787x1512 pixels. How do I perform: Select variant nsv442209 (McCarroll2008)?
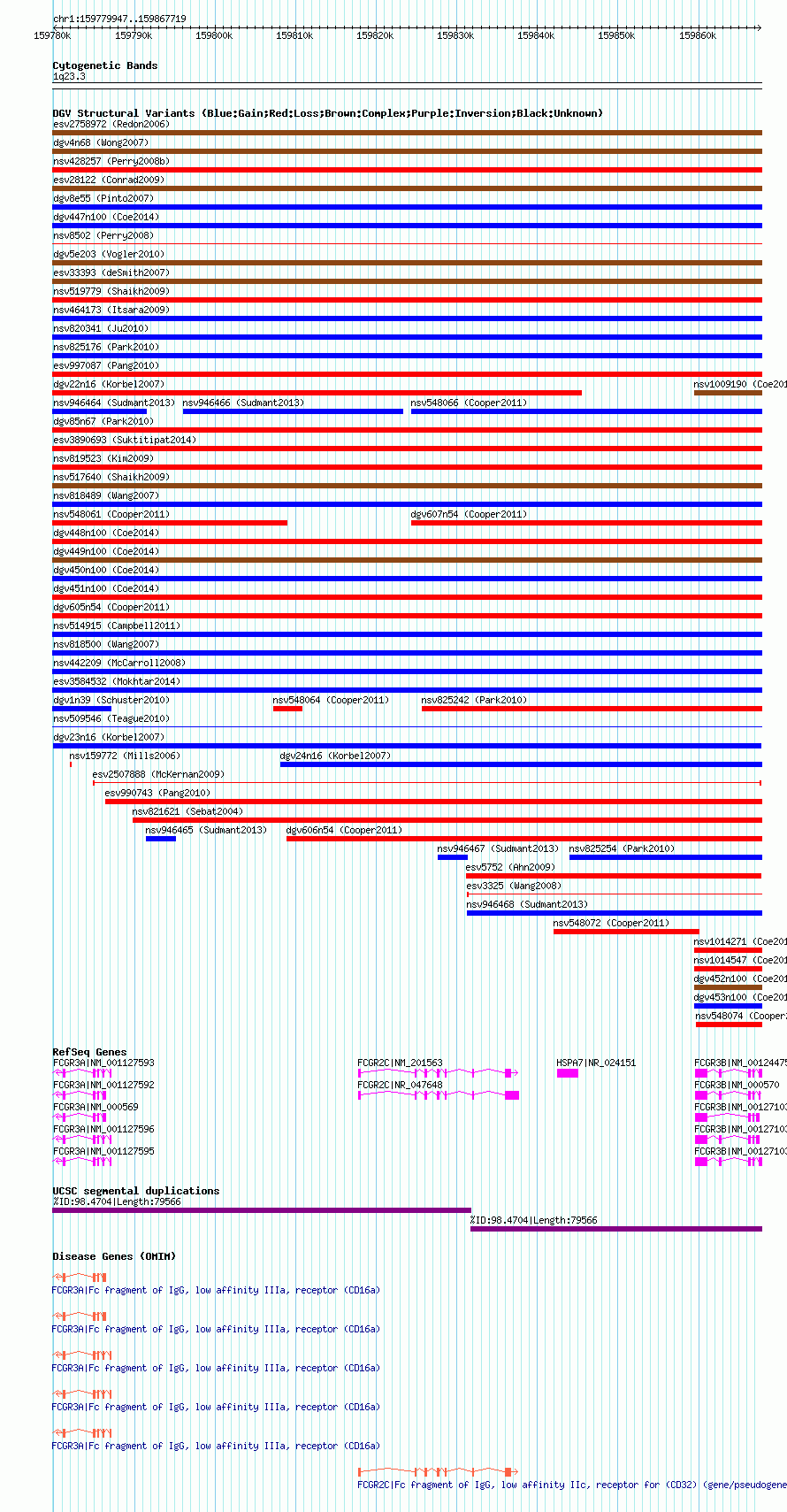[x=119, y=663]
